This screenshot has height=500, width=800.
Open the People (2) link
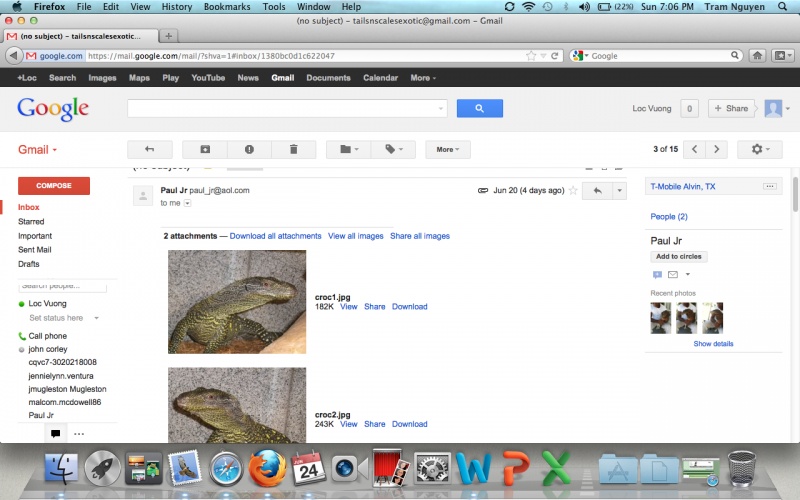coord(669,216)
